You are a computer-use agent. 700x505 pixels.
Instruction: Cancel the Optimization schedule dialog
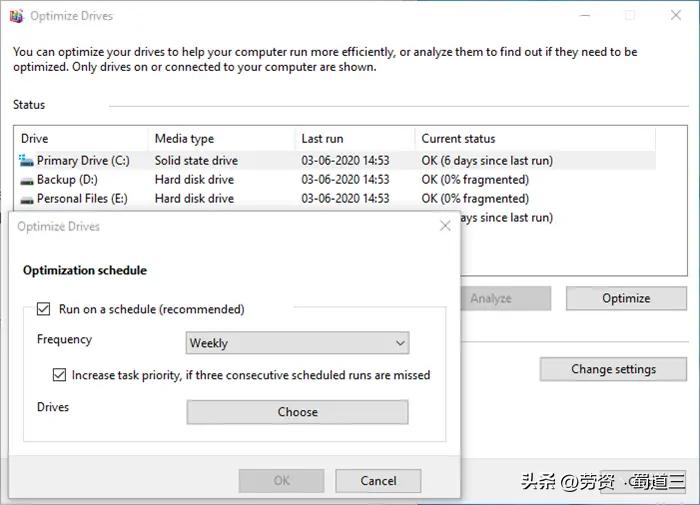click(x=378, y=481)
